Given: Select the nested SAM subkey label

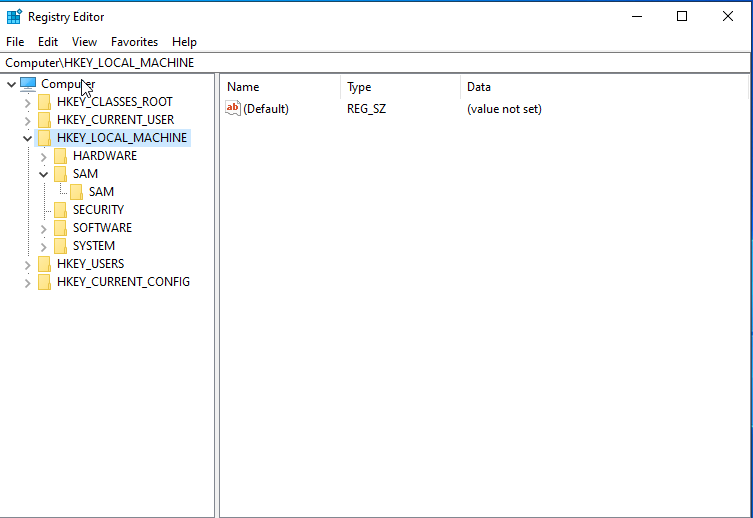Looking at the screenshot, I should click(x=101, y=192).
